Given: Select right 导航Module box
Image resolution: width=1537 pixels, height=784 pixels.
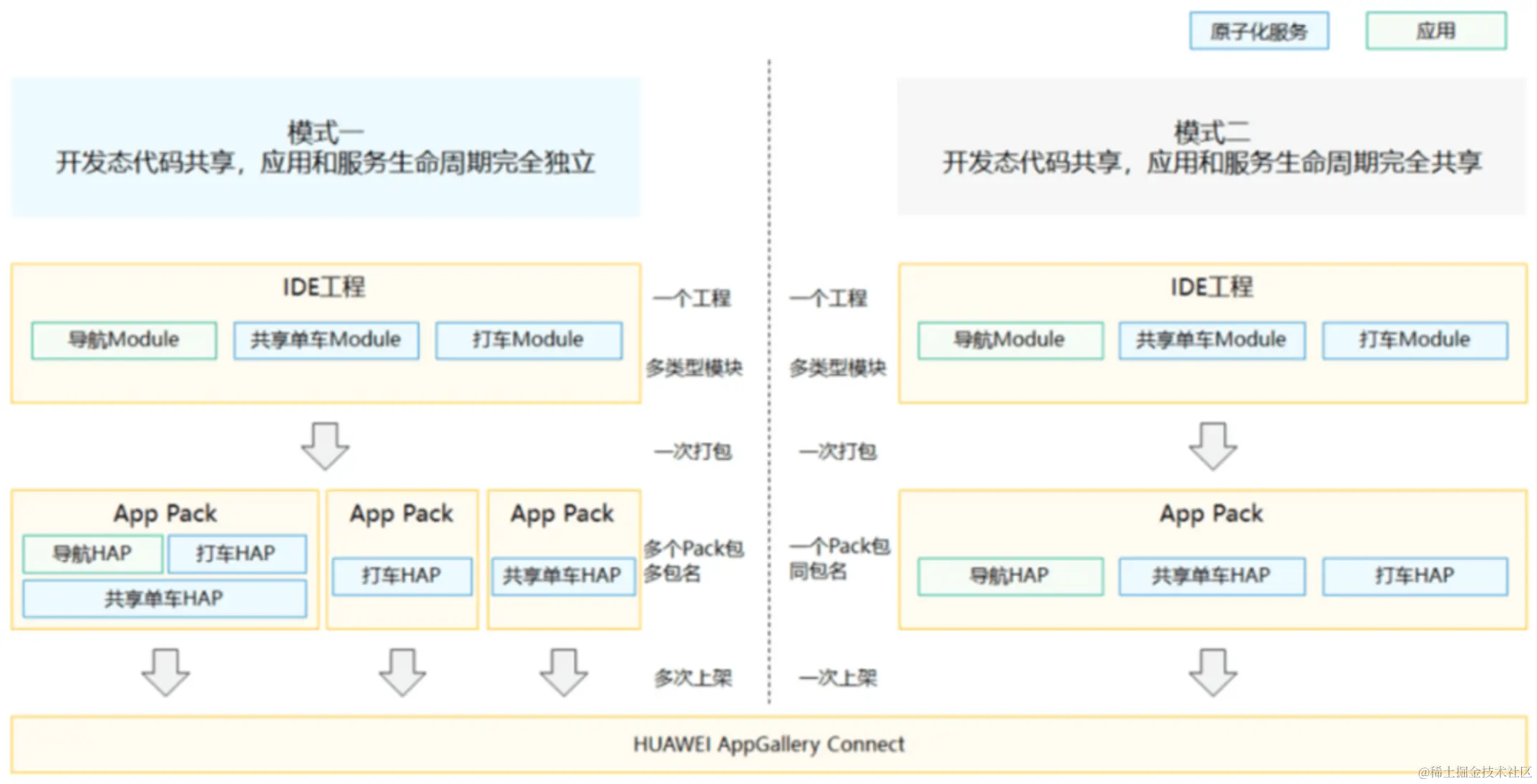Looking at the screenshot, I should pyautogui.click(x=1010, y=340).
